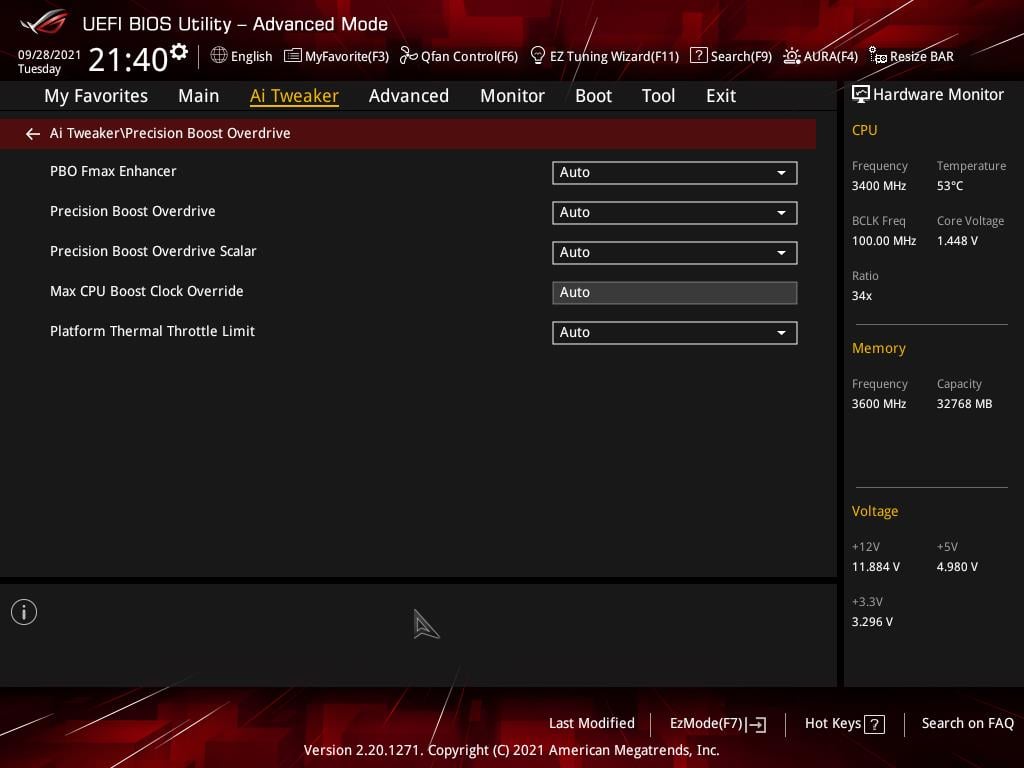This screenshot has width=1024, height=768.
Task: Click +12V value 11.884 V
Action: tap(875, 567)
